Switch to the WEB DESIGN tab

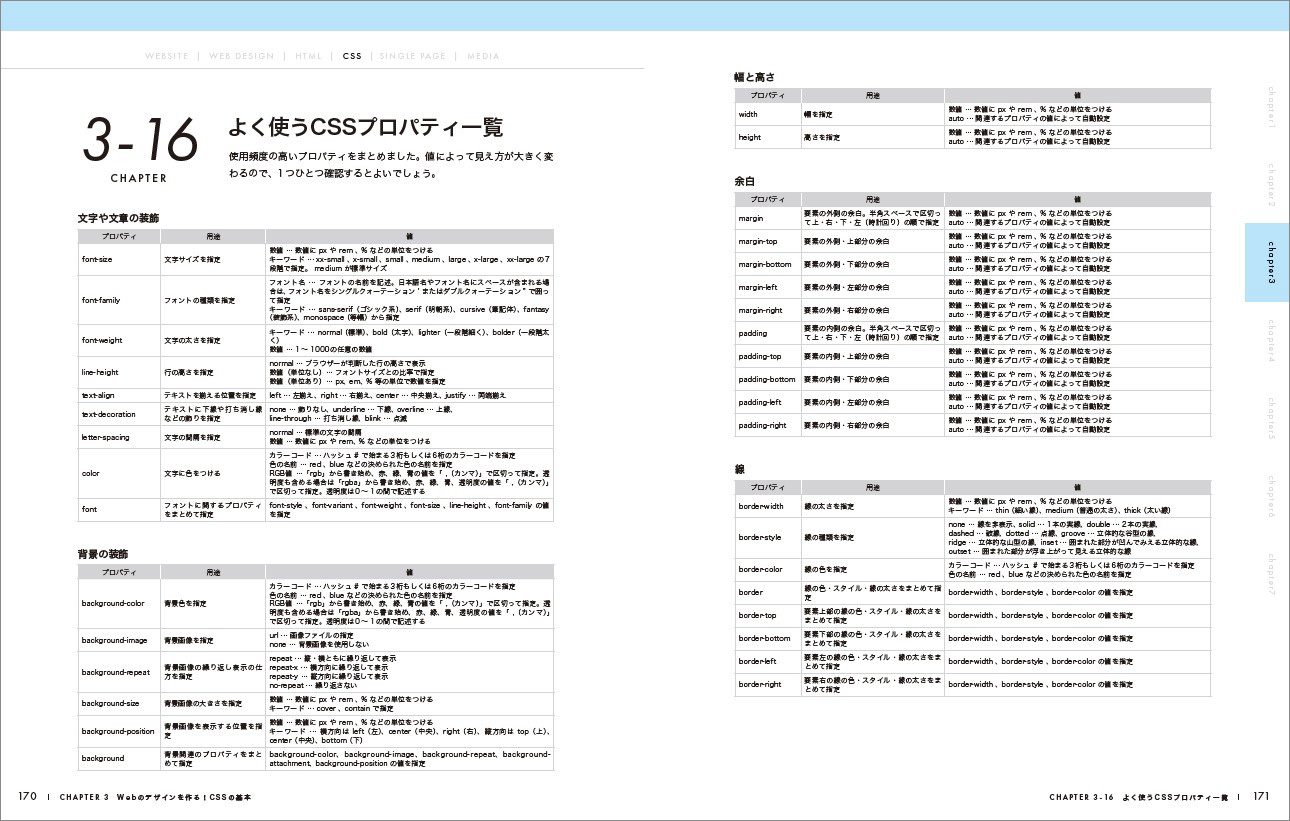point(241,56)
